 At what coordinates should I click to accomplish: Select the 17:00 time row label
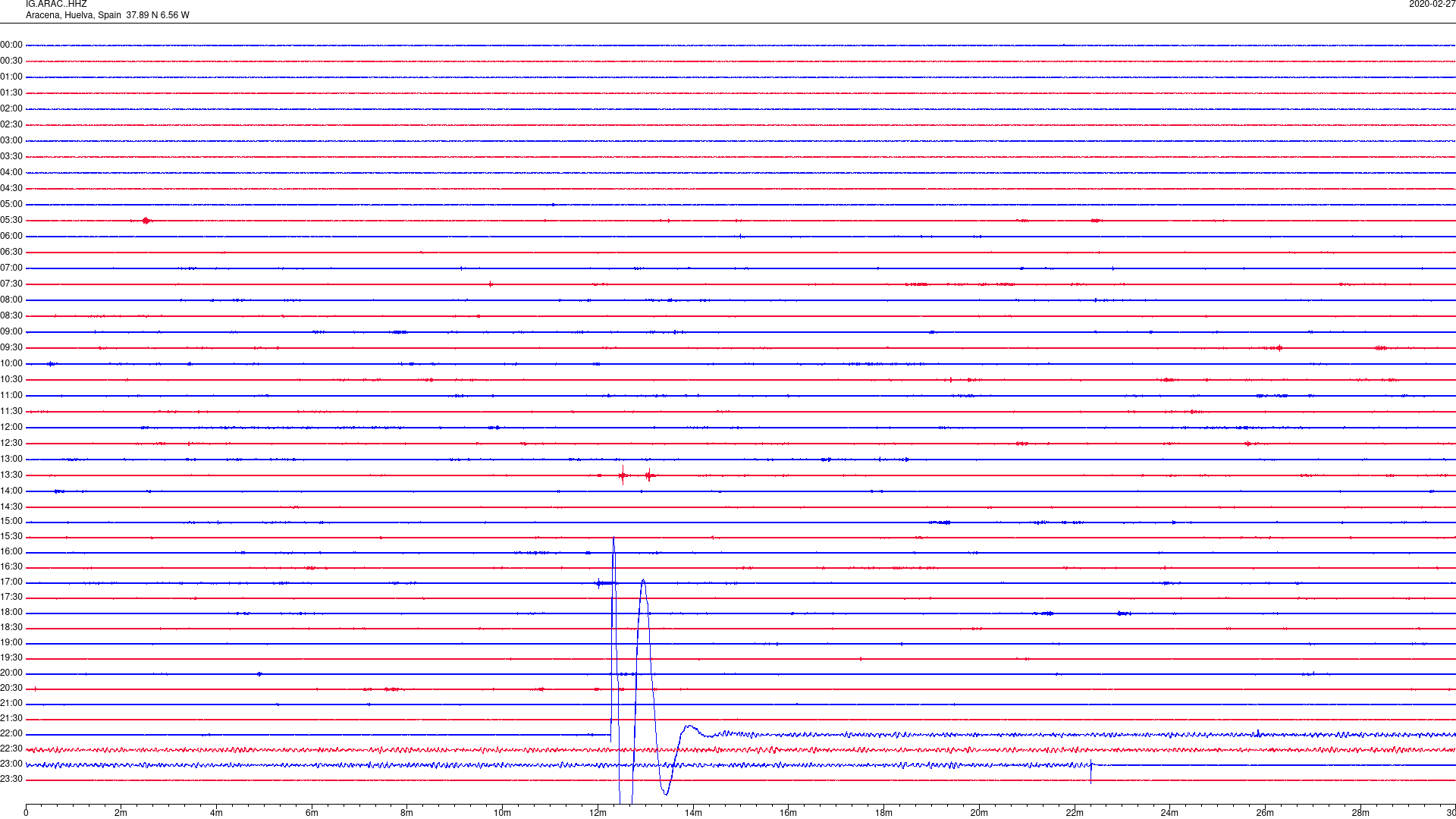pos(11,582)
